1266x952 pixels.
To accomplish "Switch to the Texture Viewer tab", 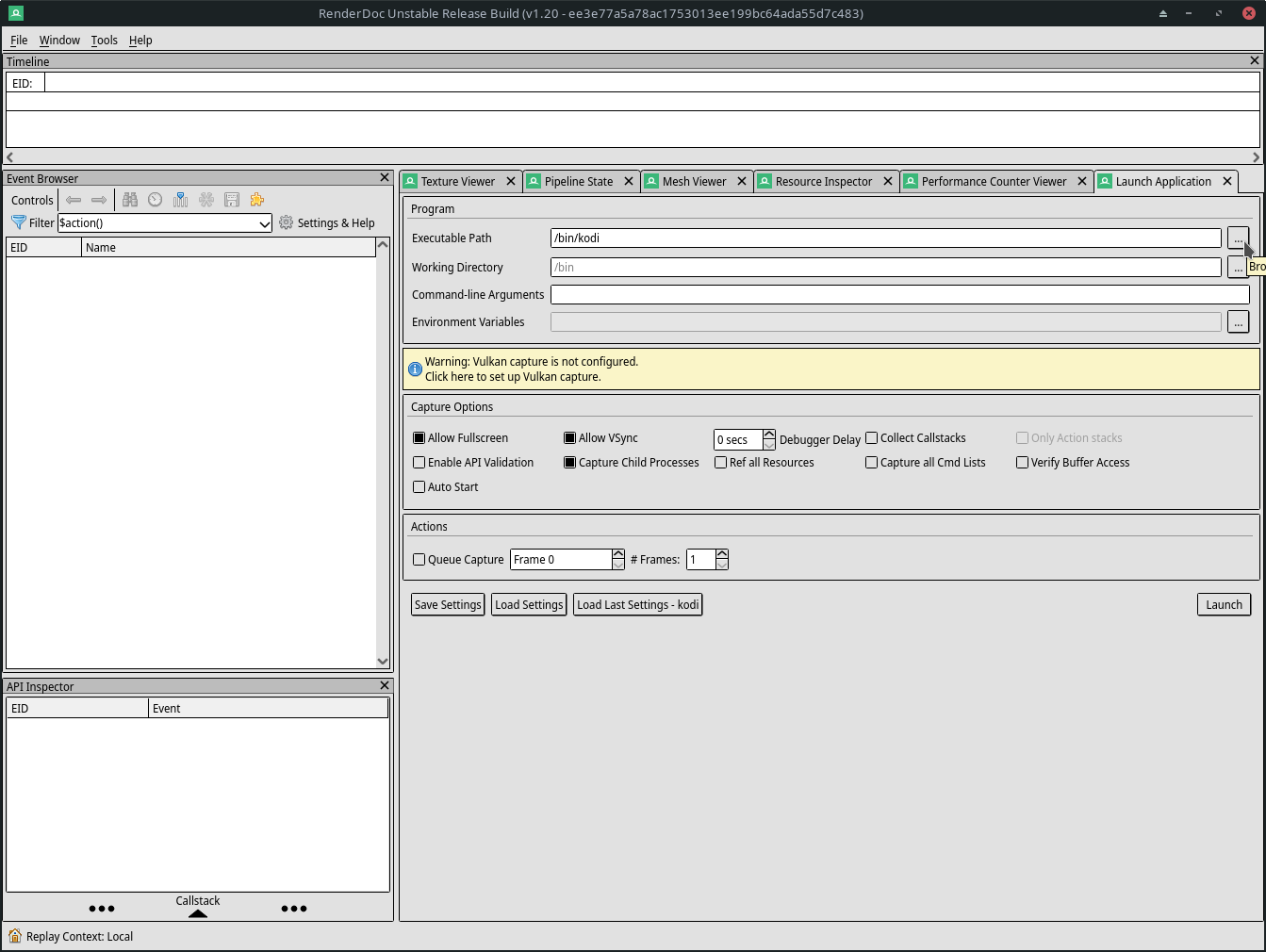I will [x=458, y=181].
